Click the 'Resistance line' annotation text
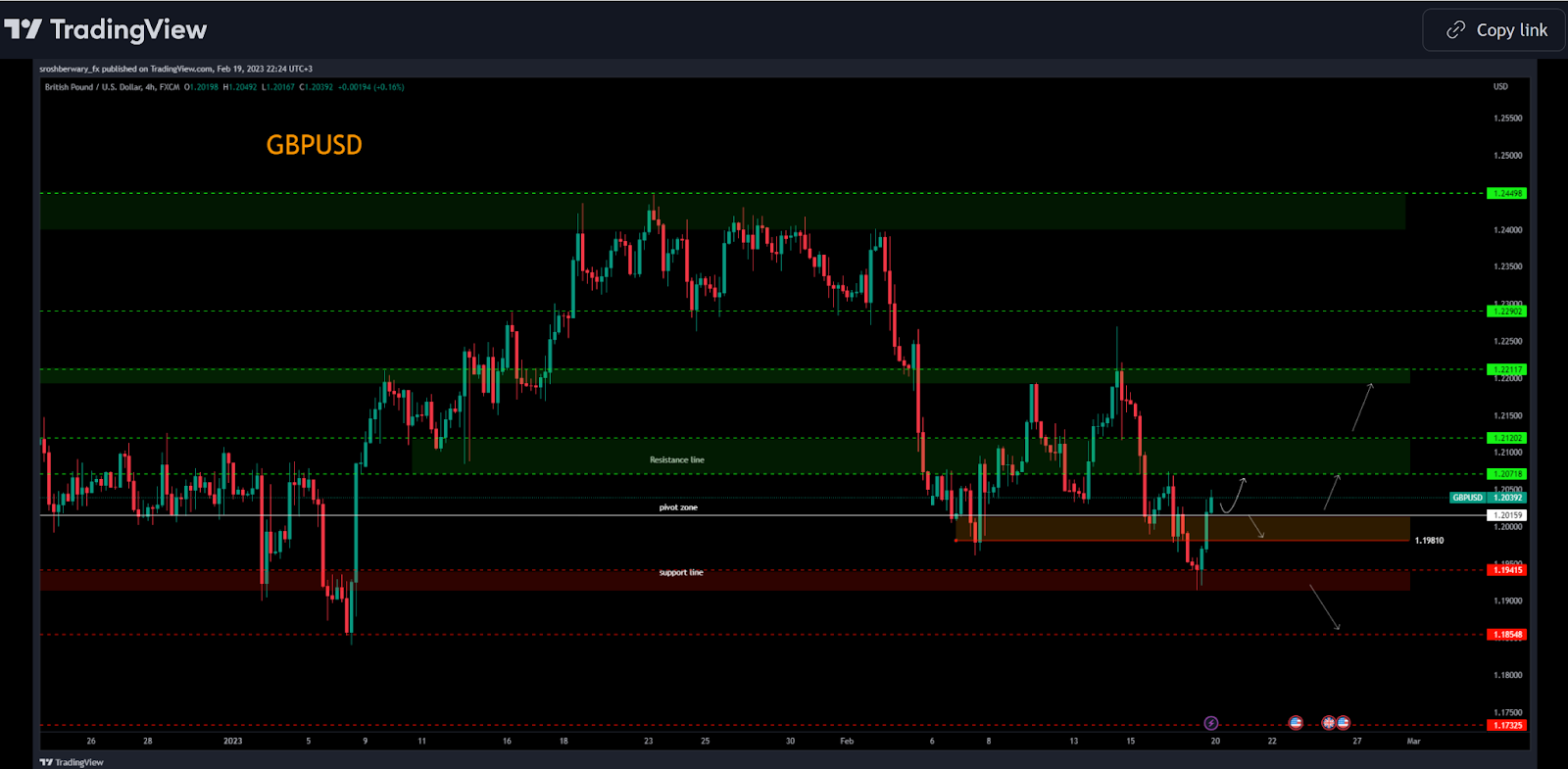This screenshot has width=1568, height=769. [x=677, y=460]
